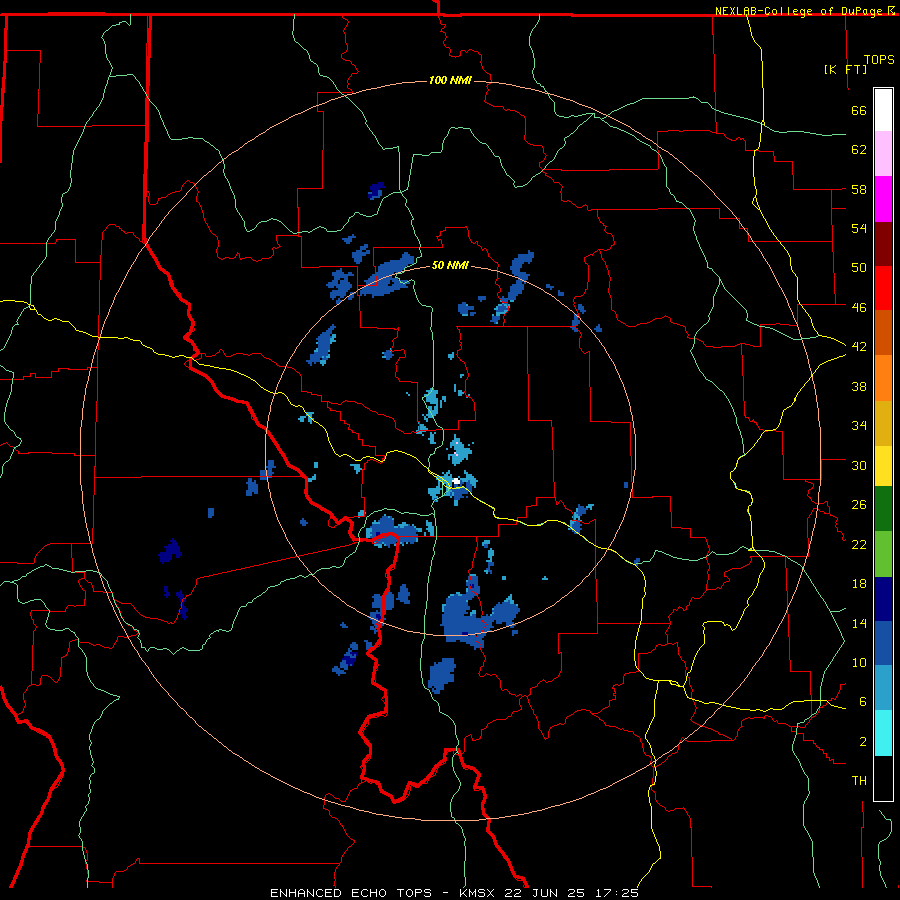Click the gold swatch on the legend
The height and width of the screenshot is (900, 900).
883,423
